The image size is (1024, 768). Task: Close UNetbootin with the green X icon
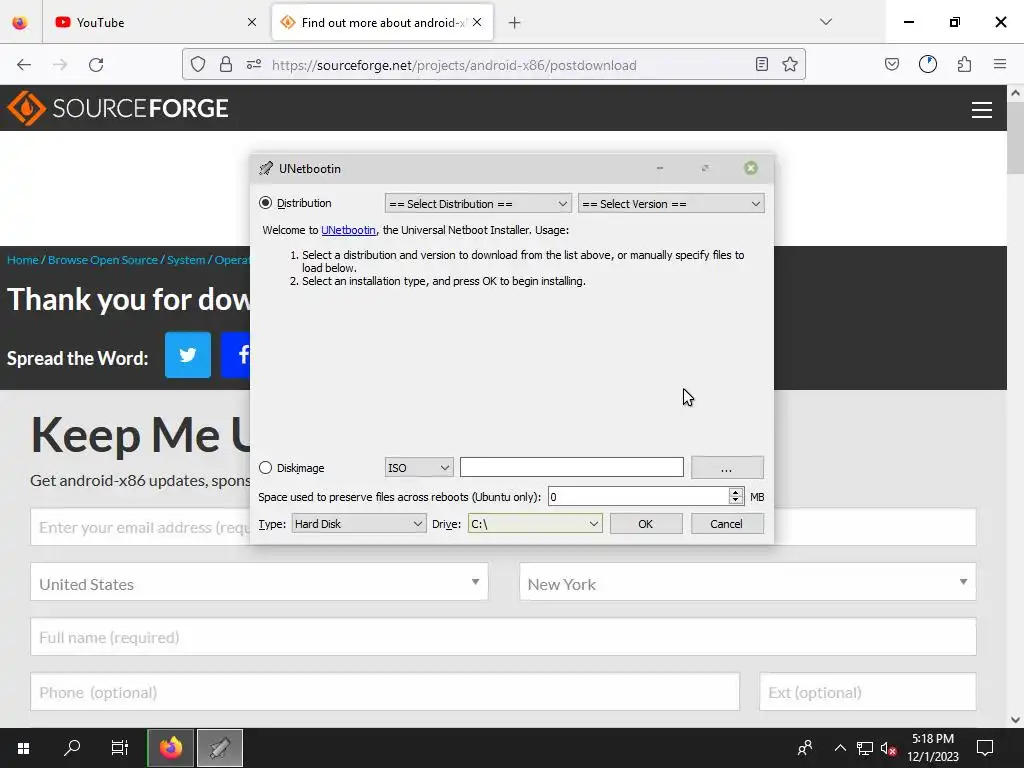[751, 168]
